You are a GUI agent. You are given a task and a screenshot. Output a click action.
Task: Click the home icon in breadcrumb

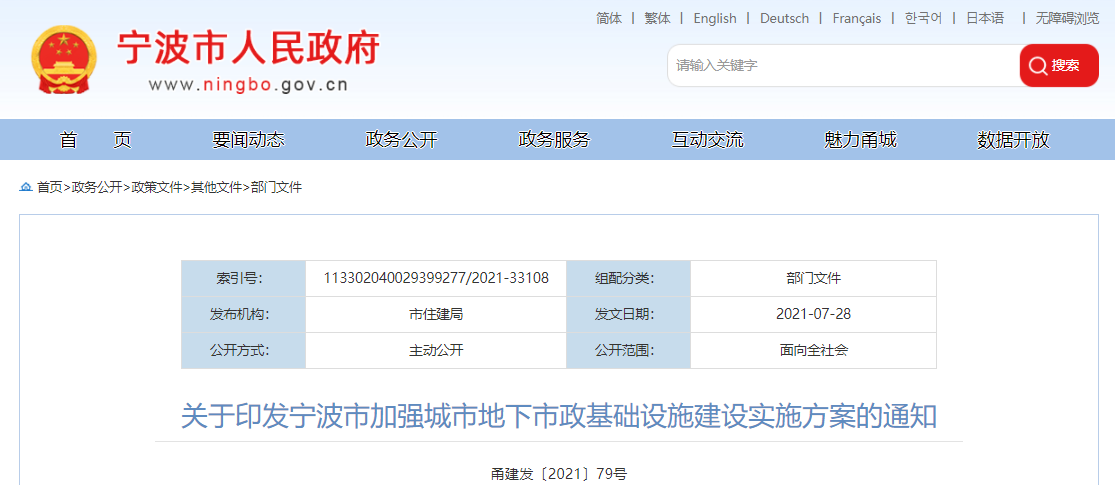(x=26, y=188)
